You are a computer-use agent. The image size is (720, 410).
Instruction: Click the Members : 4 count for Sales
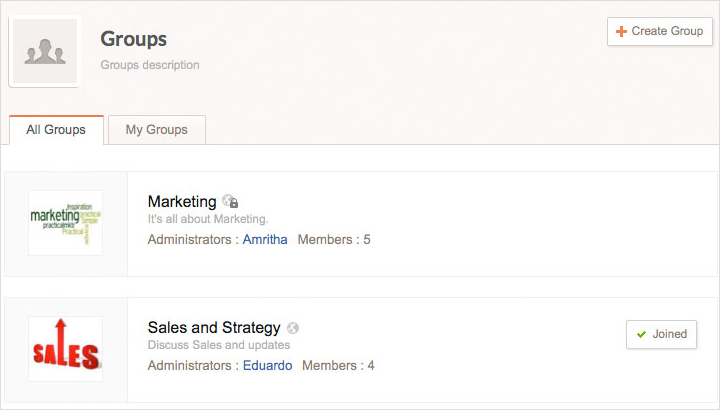[x=338, y=366]
